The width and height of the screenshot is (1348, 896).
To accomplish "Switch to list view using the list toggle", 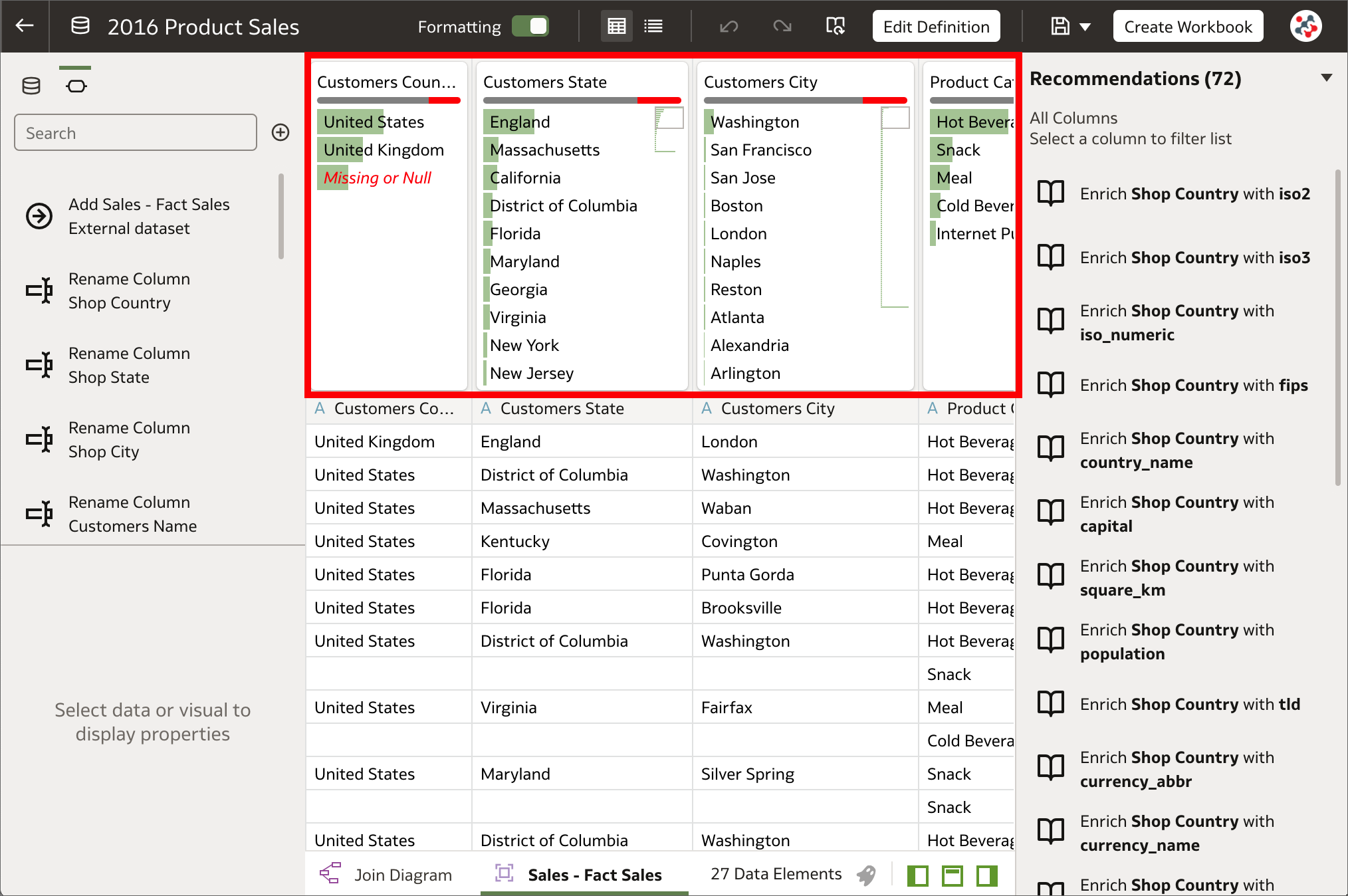I will pyautogui.click(x=653, y=26).
